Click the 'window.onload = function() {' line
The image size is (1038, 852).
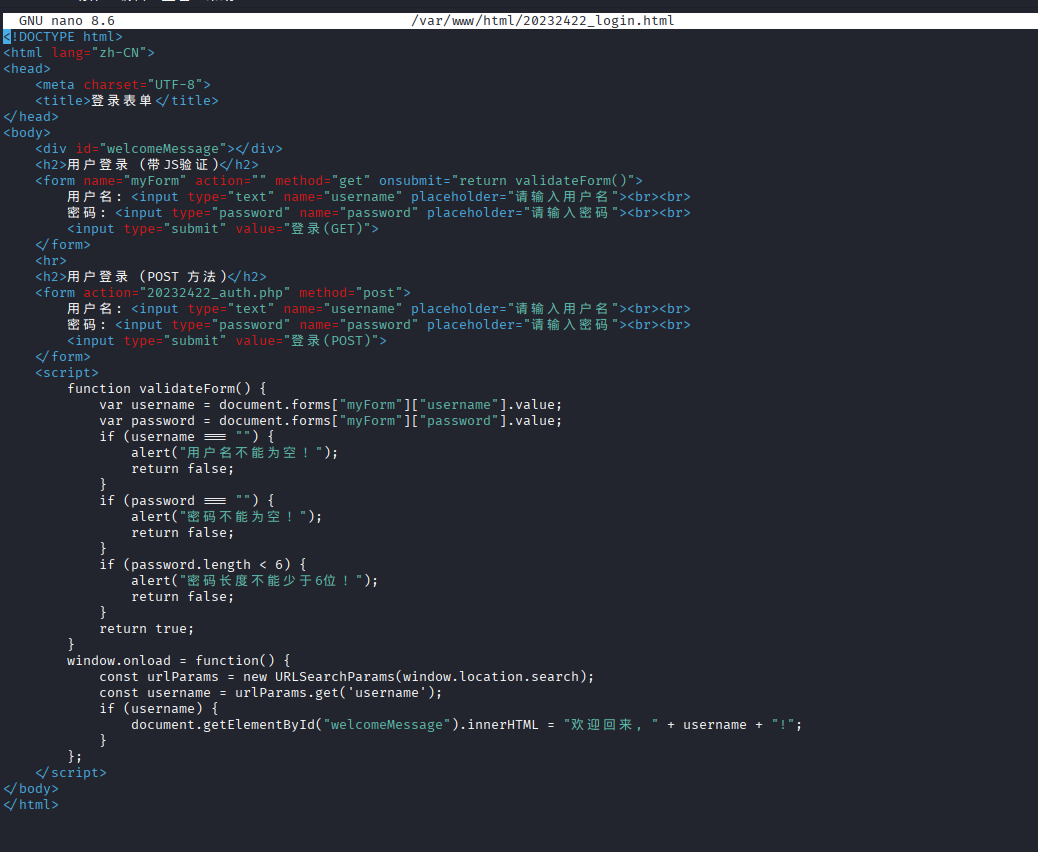[179, 661]
